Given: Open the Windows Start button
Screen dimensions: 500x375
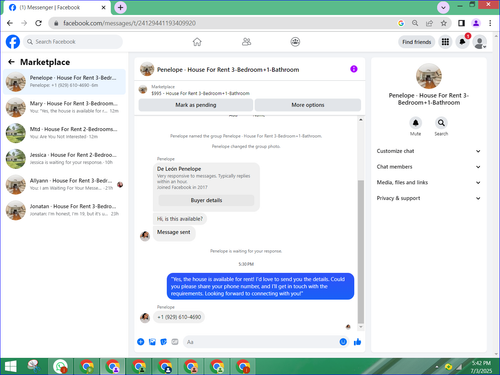Looking at the screenshot, I should (10, 367).
